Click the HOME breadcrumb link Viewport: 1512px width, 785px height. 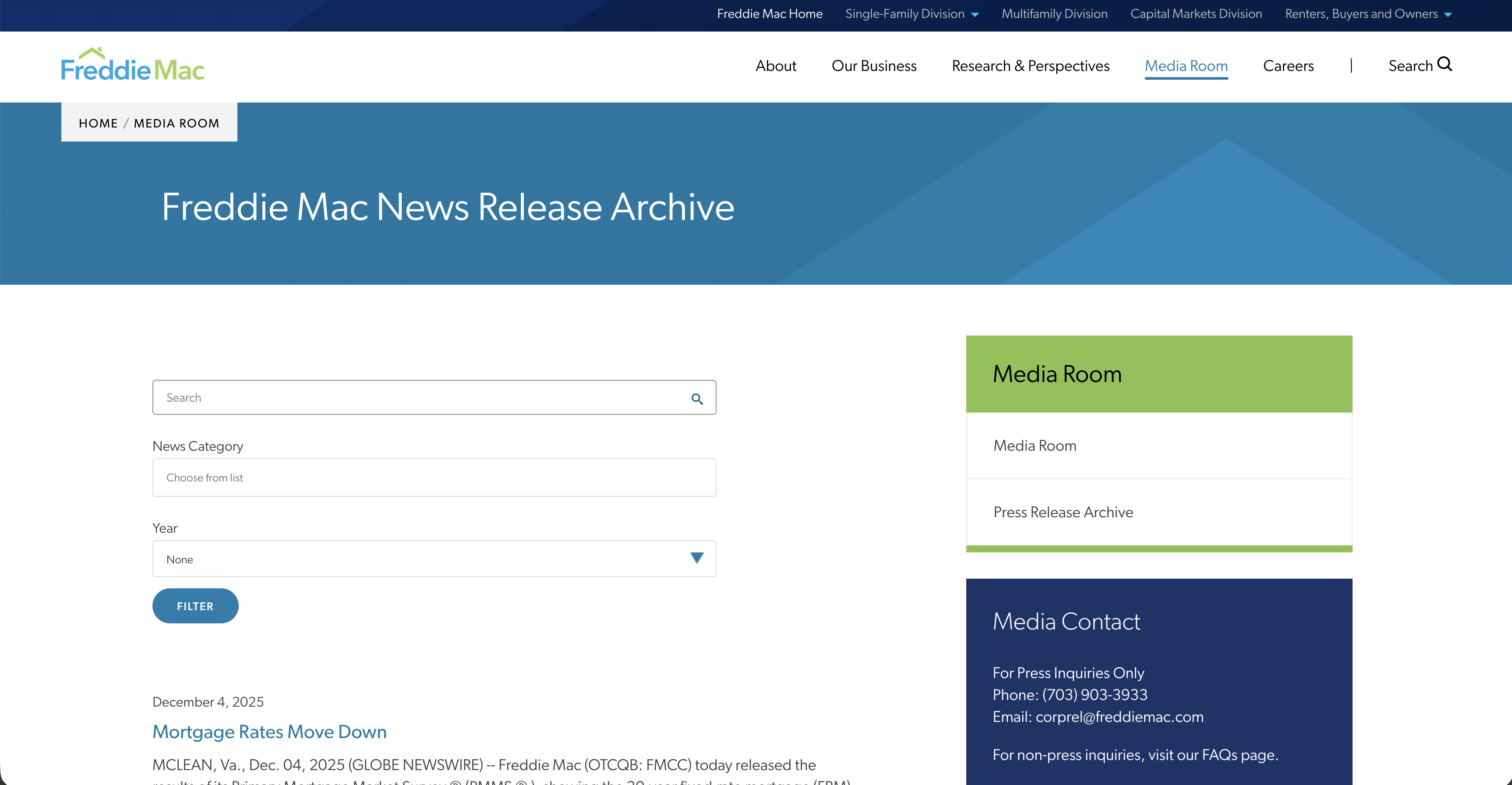click(x=98, y=123)
